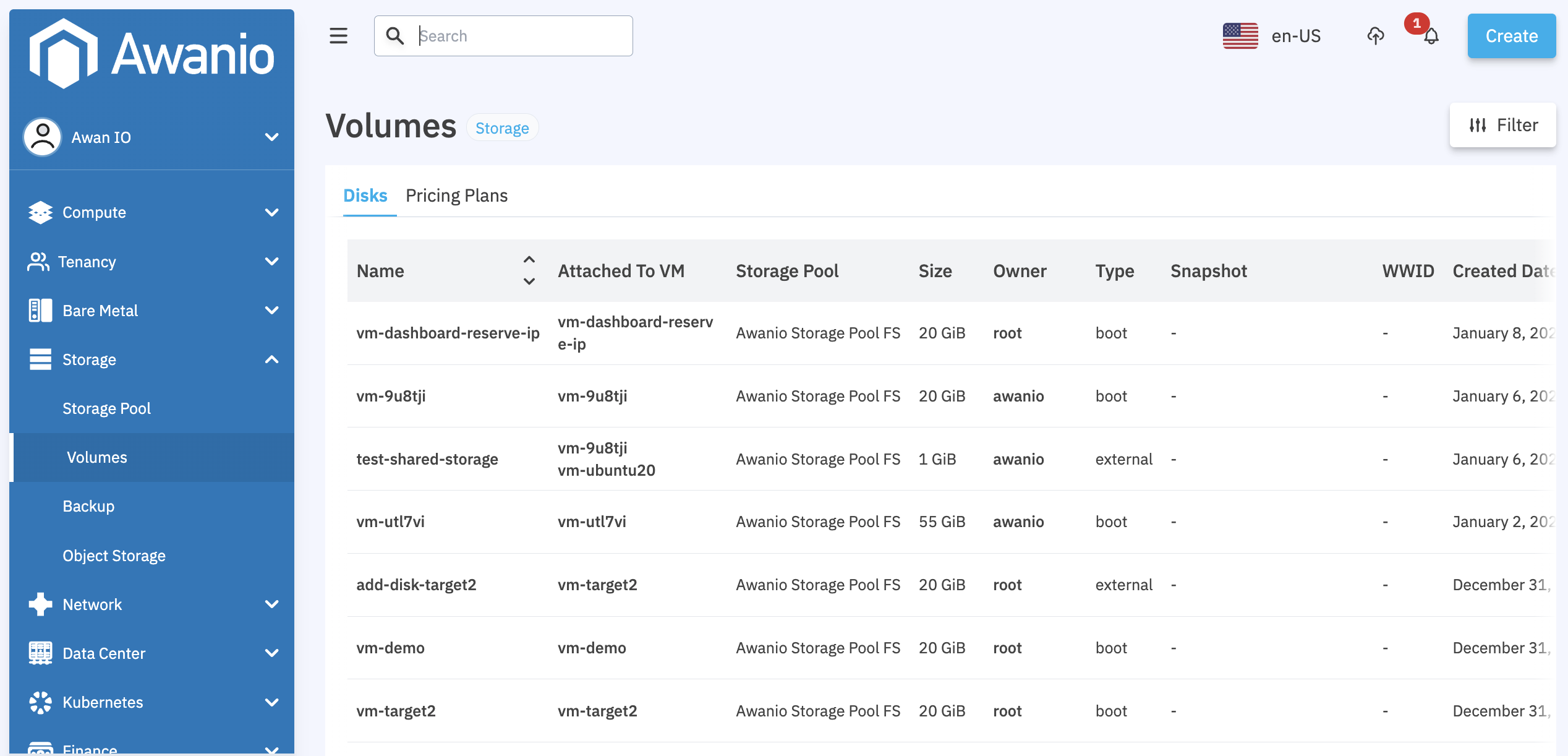Click the Awanio logo
The width and height of the screenshot is (1568, 756).
(152, 54)
